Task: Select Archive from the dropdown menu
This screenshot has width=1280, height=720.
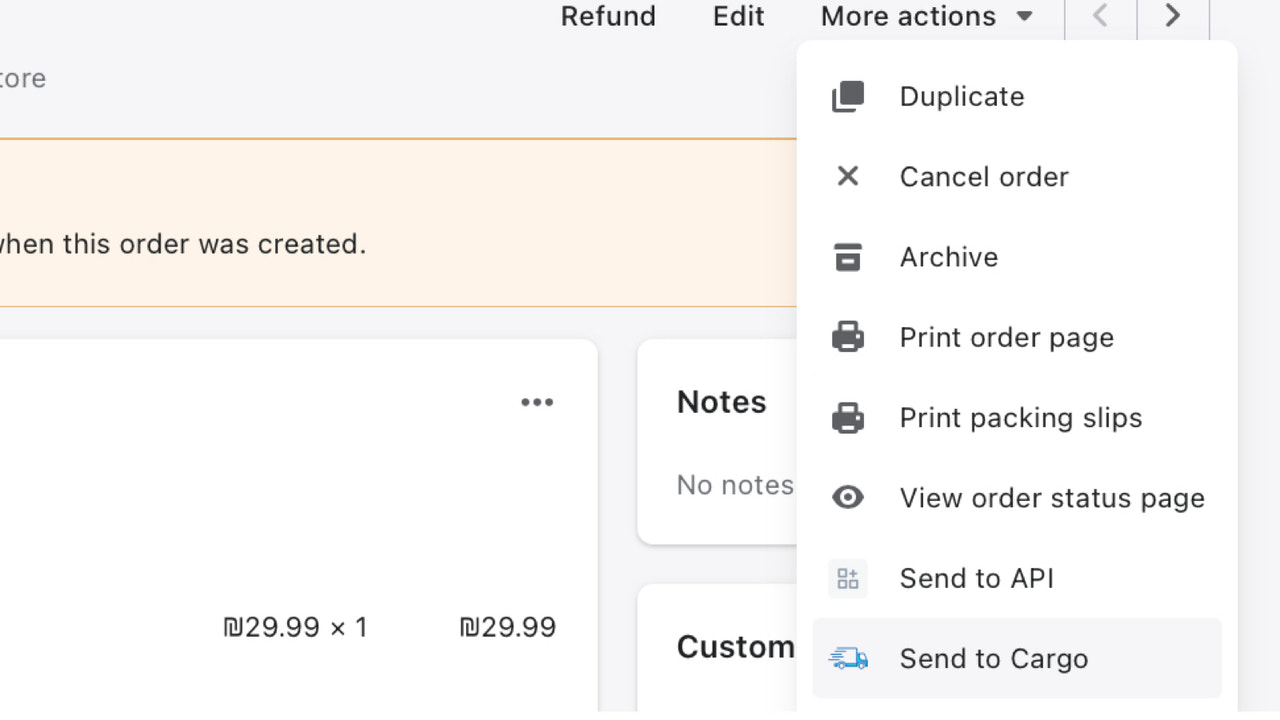Action: coord(948,257)
